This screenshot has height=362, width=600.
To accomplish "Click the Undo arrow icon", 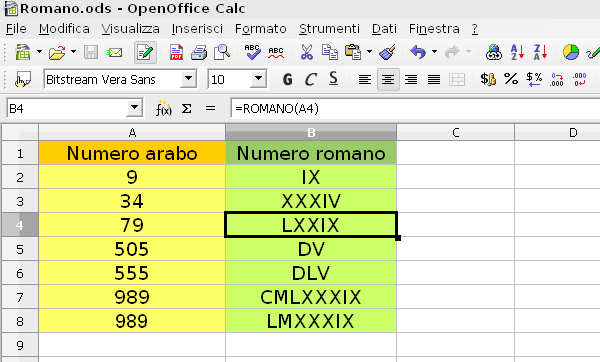I will [417, 52].
